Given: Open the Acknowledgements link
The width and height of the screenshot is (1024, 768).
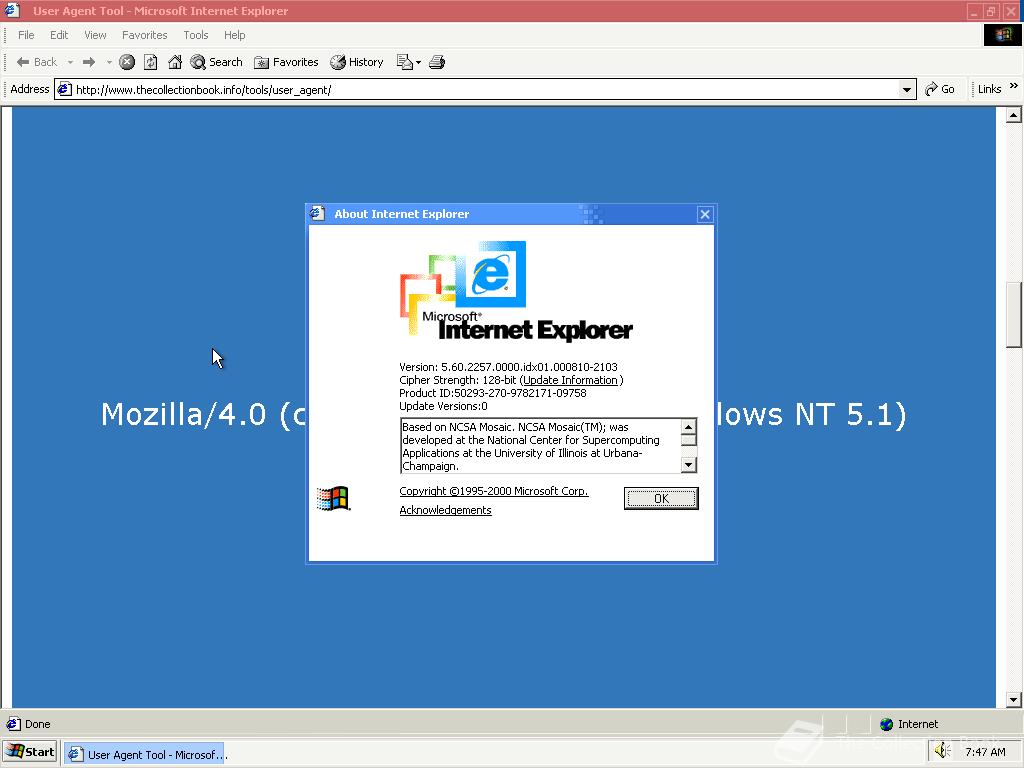Looking at the screenshot, I should coord(445,510).
